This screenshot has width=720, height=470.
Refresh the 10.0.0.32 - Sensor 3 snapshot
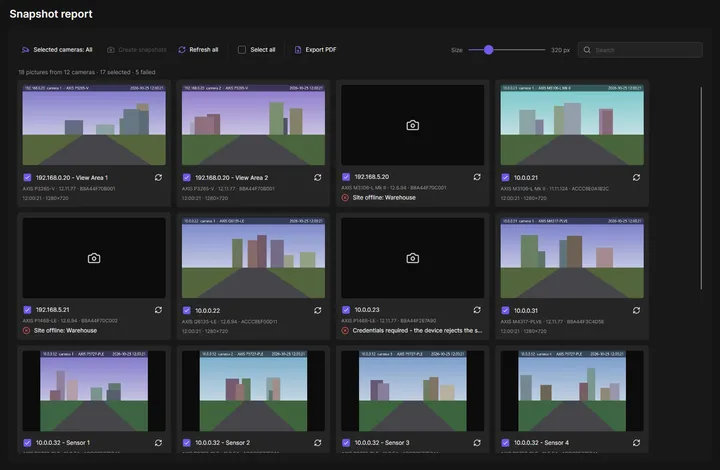click(477, 442)
